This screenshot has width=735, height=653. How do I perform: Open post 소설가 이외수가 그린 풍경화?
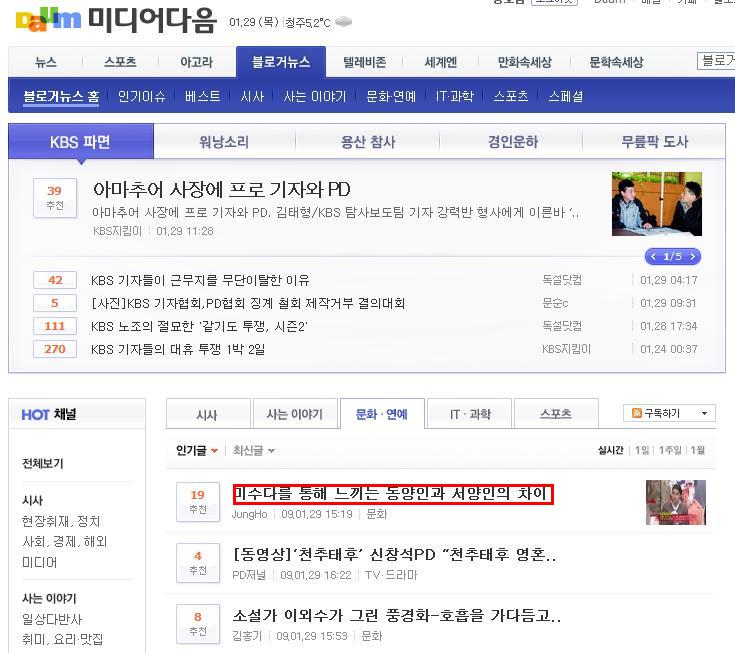(397, 615)
